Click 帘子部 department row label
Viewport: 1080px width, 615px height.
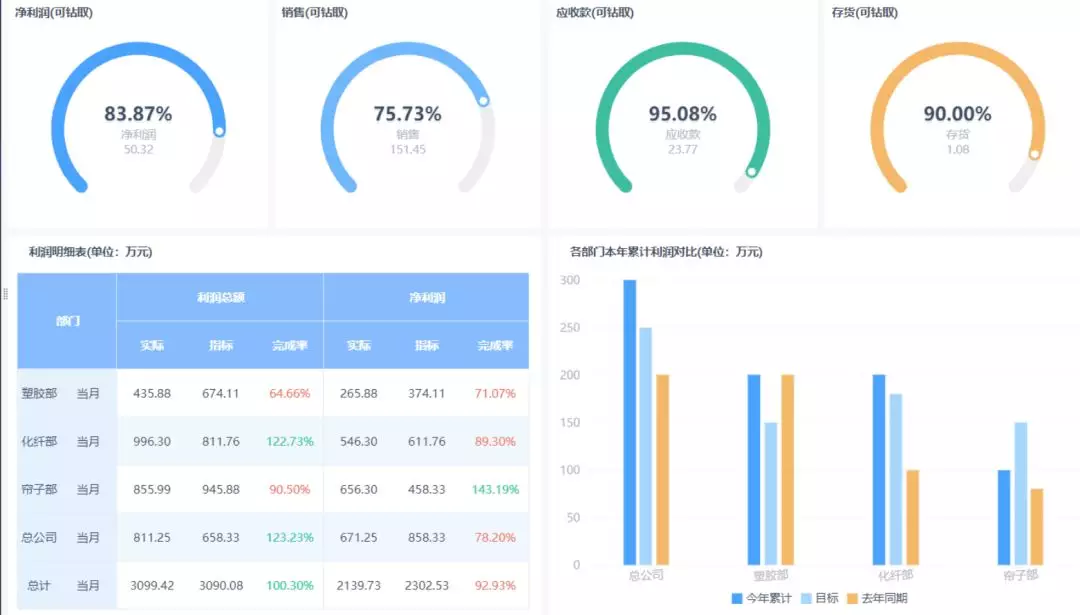39,490
